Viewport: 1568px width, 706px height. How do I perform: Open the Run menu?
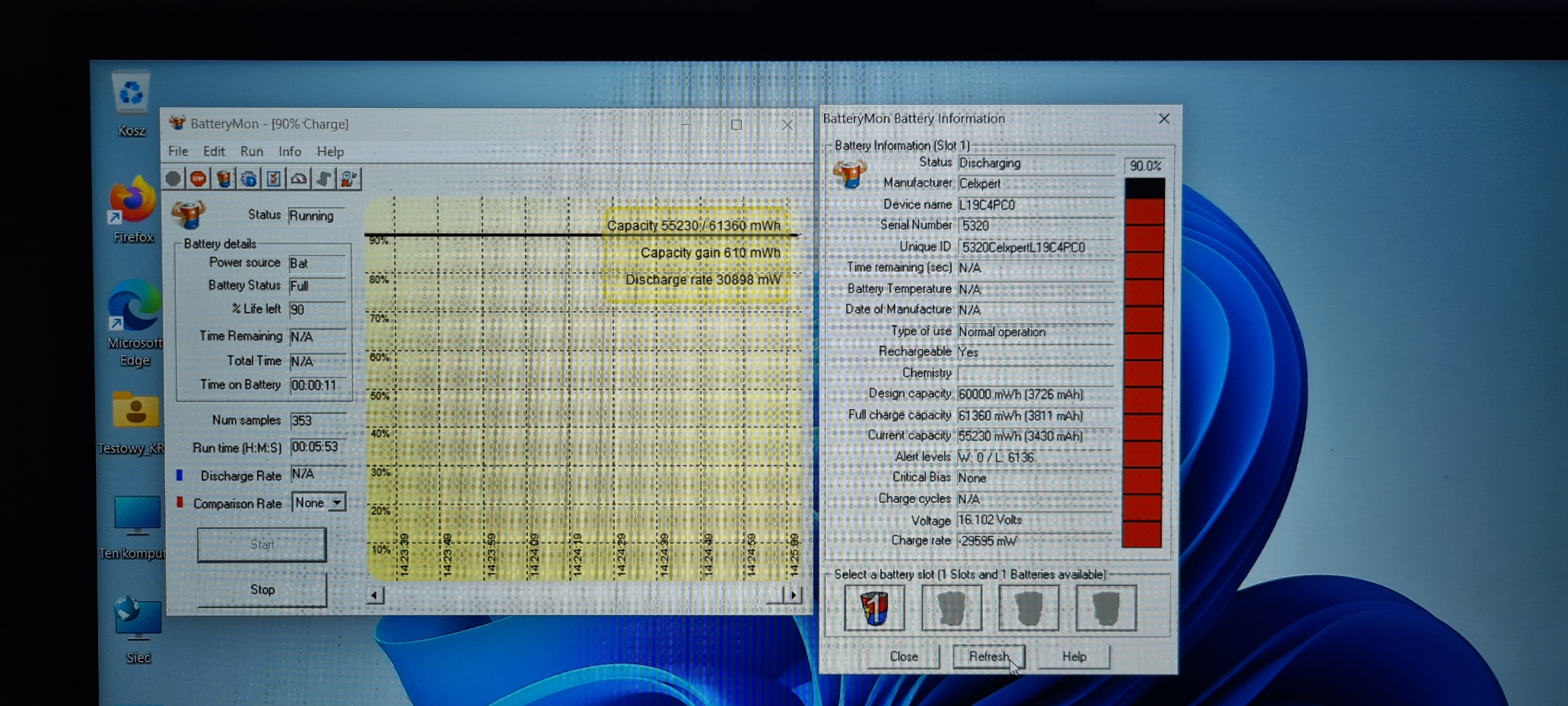coord(251,151)
